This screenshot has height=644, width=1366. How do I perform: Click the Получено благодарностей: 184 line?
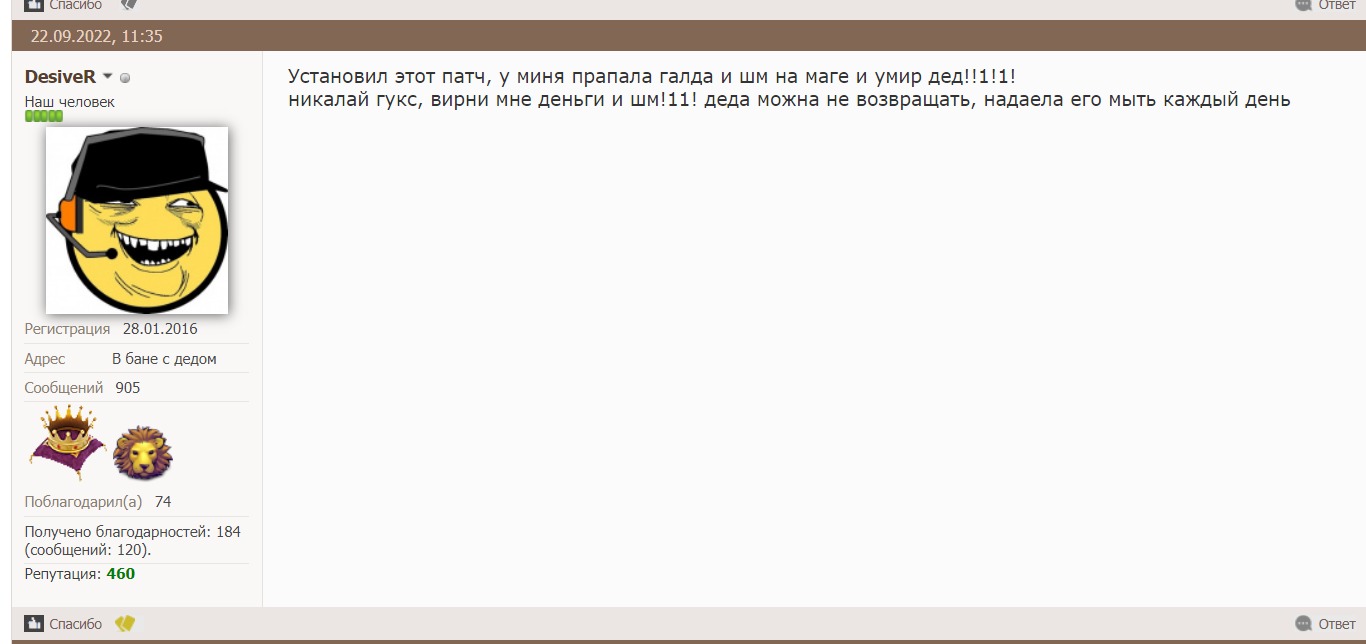[132, 532]
